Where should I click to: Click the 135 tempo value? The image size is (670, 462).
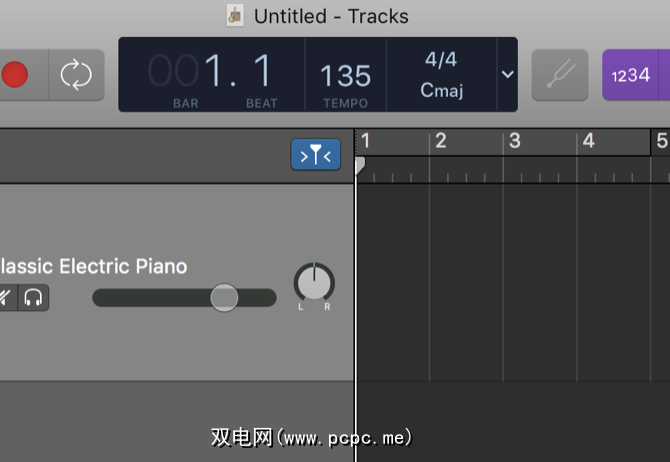coord(345,76)
